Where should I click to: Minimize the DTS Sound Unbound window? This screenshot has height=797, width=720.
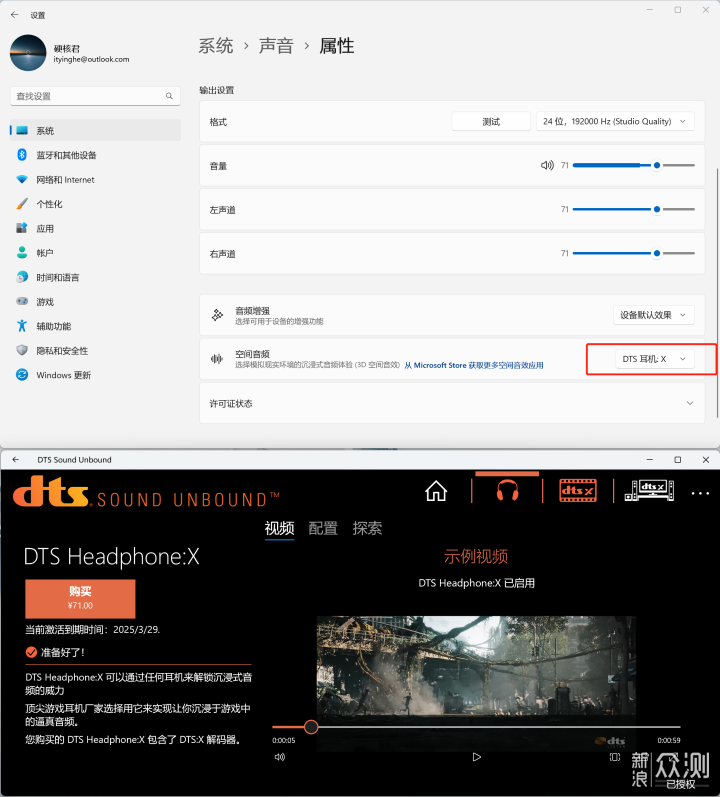click(649, 459)
